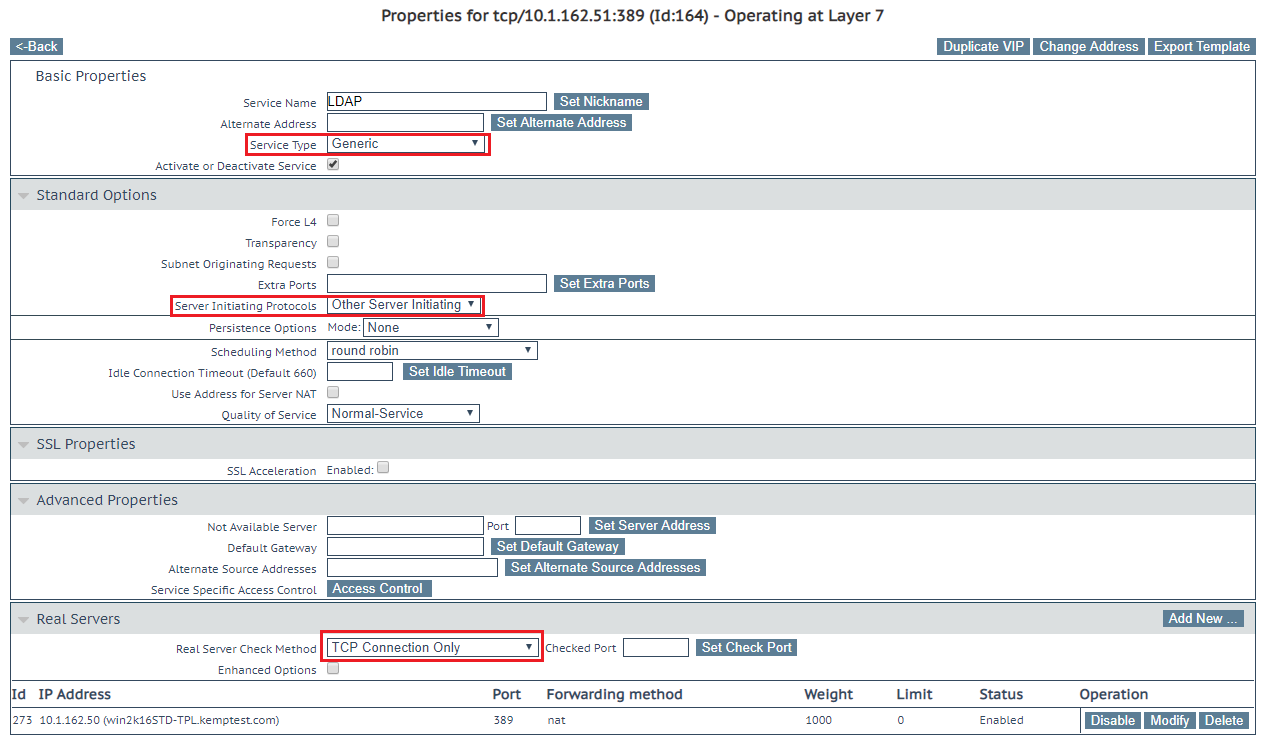Image resolution: width=1267 pixels, height=747 pixels.
Task: Click Set Nickname button
Action: 601,102
